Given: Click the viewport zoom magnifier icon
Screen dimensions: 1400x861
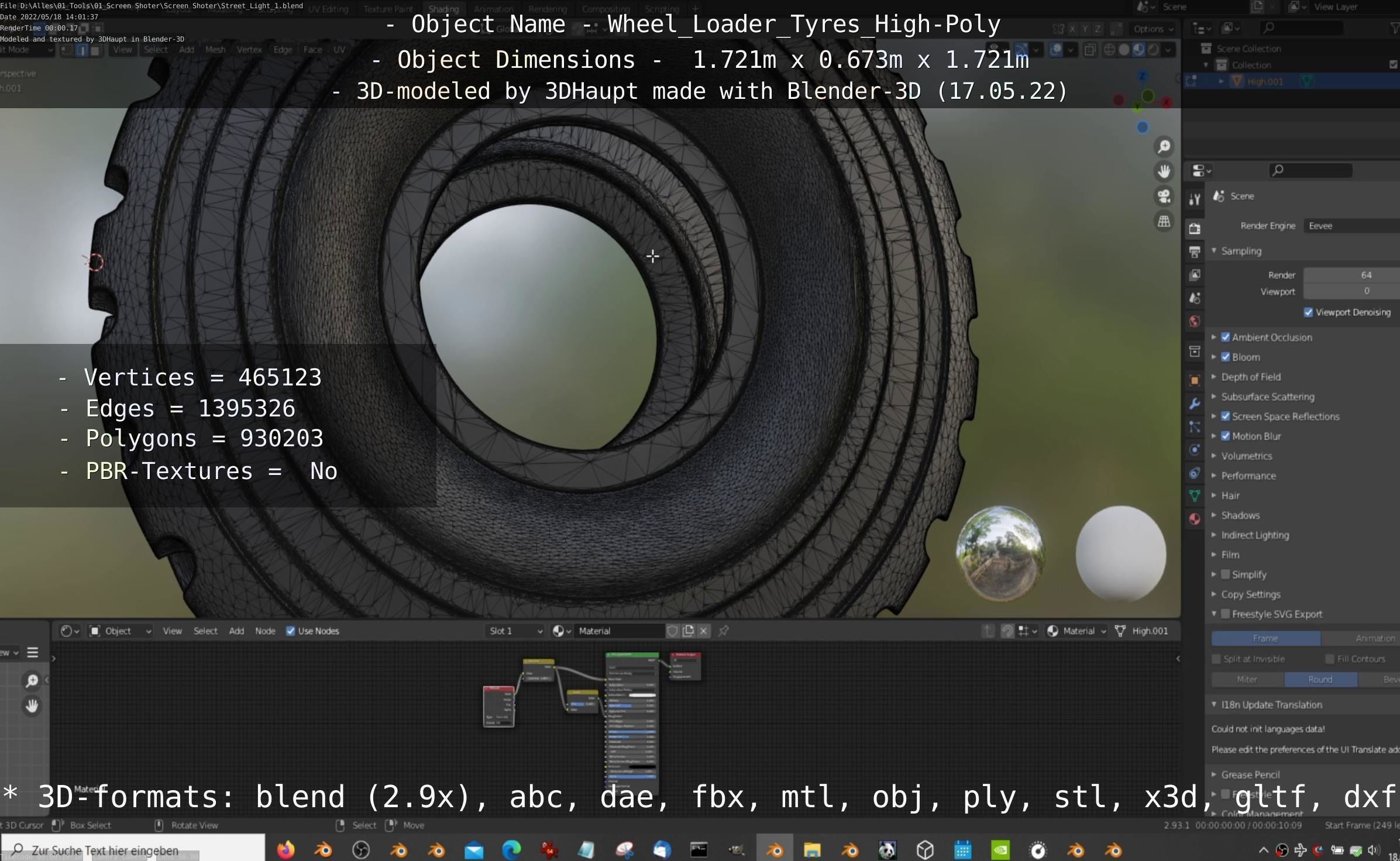Looking at the screenshot, I should 1164,146.
